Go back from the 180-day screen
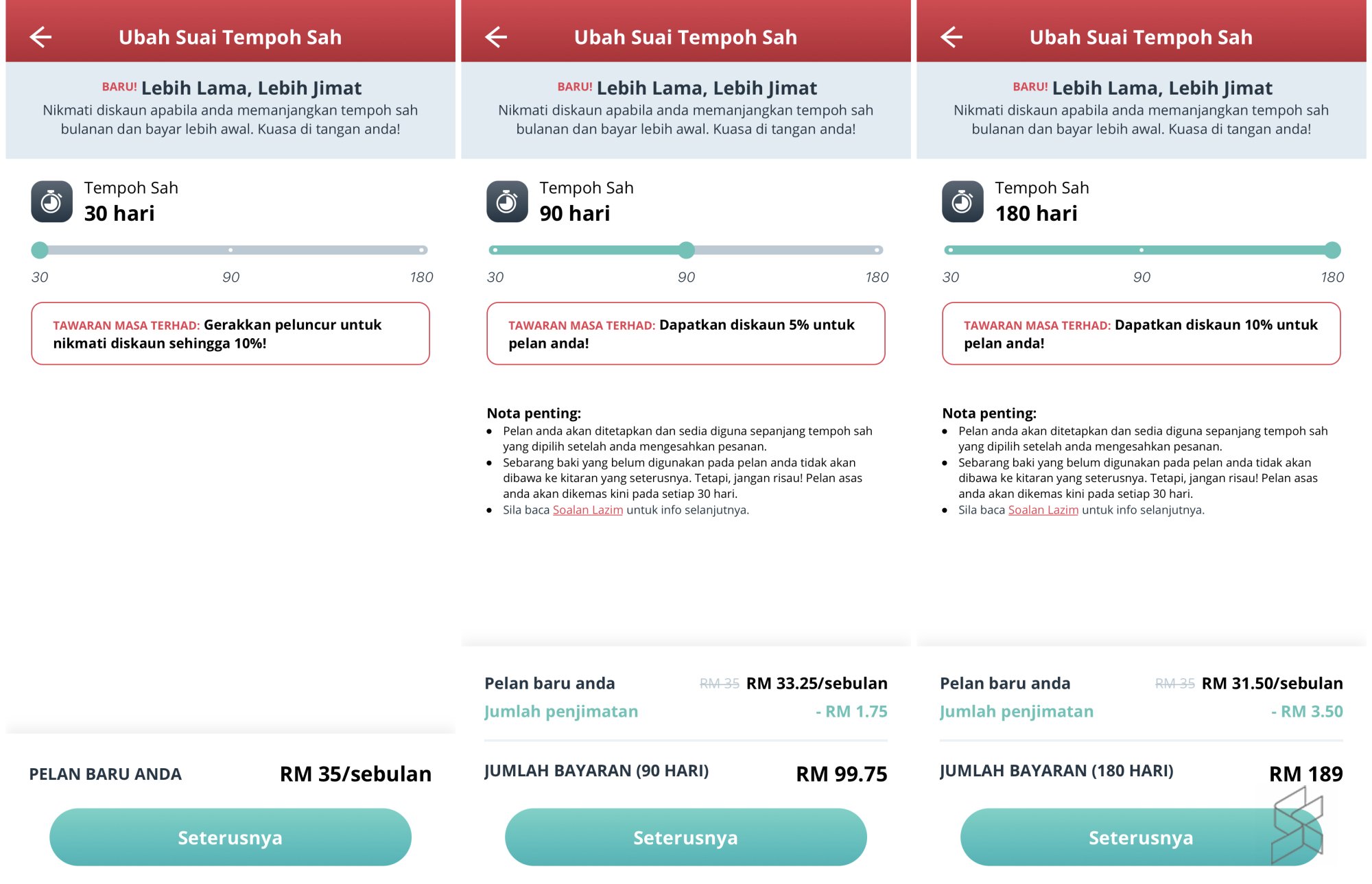1372x884 pixels. coord(951,38)
